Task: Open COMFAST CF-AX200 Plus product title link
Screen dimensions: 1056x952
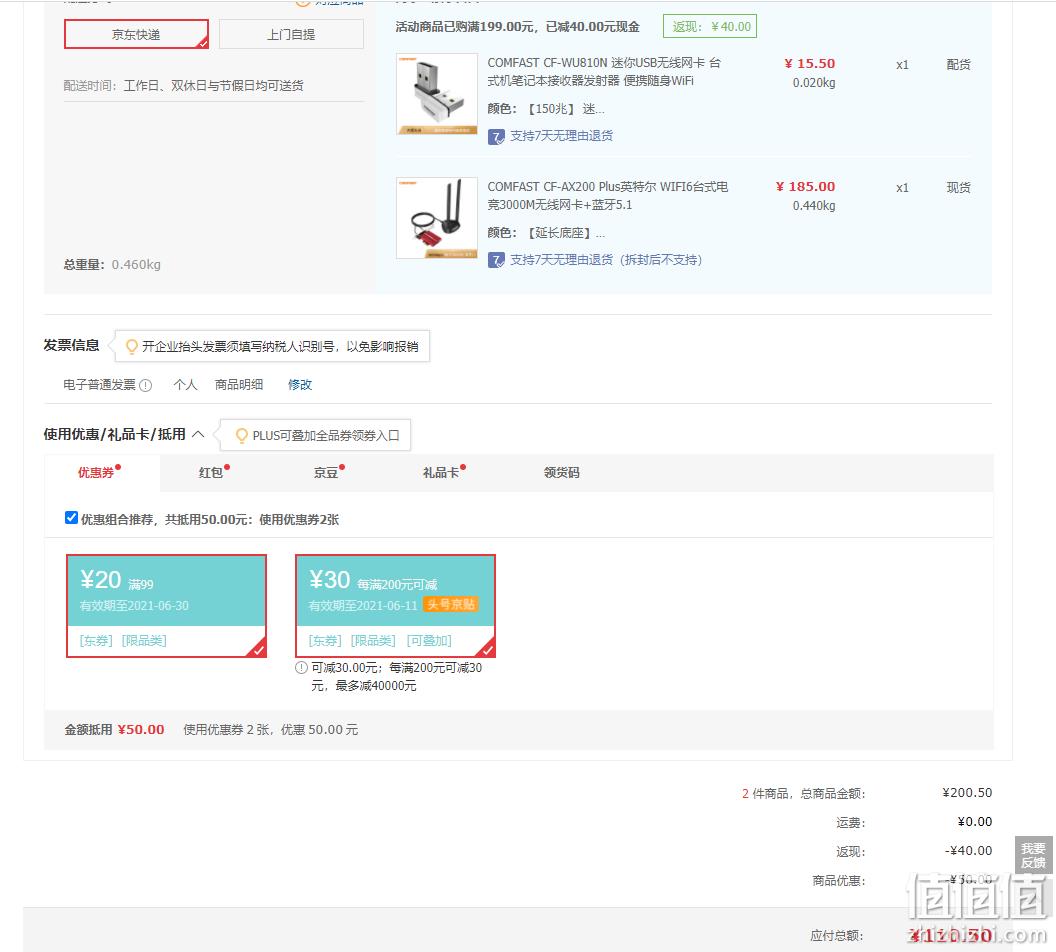Action: [x=607, y=195]
